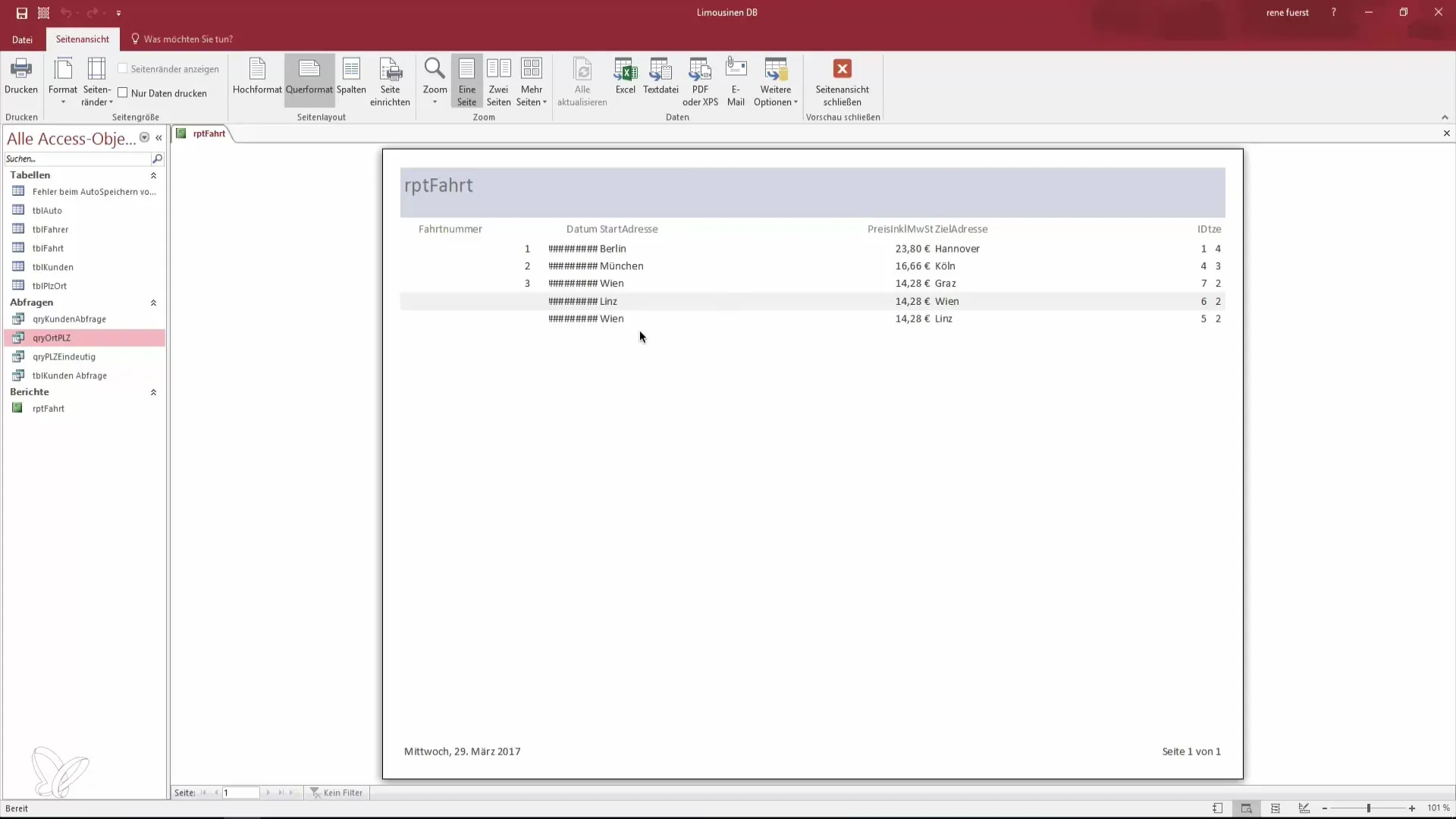Click the Suchen search field
Screen dimensions: 1456x819
coord(76,159)
